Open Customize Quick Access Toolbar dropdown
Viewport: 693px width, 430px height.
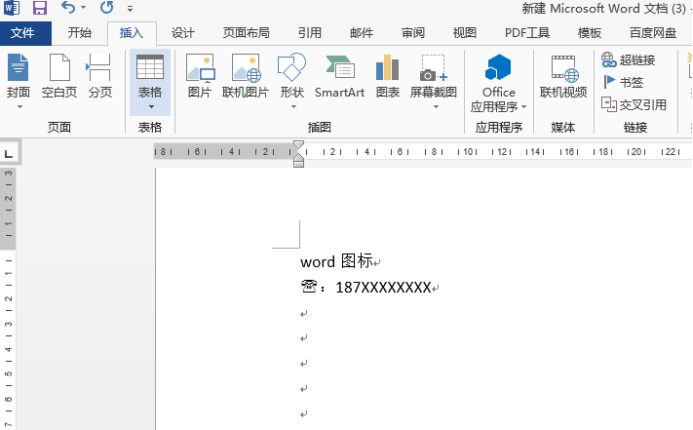130,8
